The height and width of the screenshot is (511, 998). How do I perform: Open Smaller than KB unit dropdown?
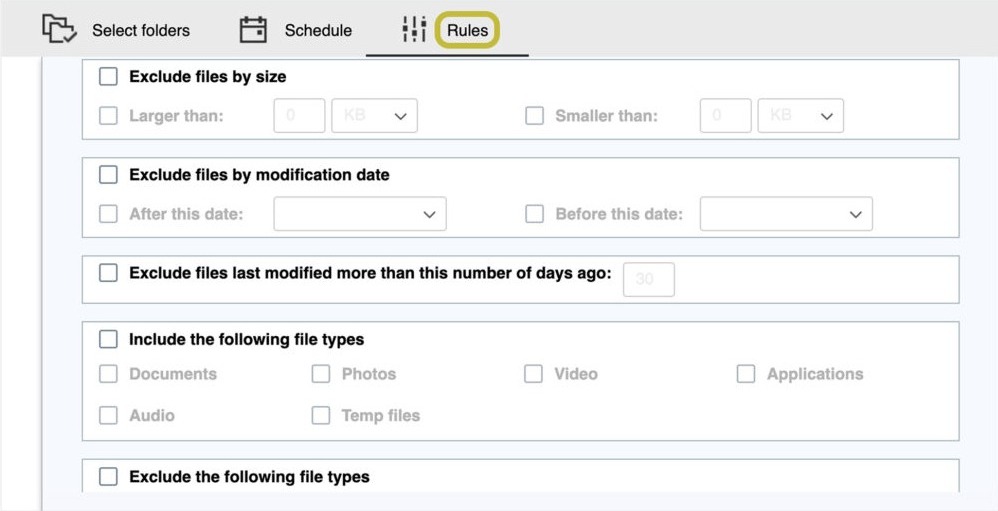[x=801, y=116]
